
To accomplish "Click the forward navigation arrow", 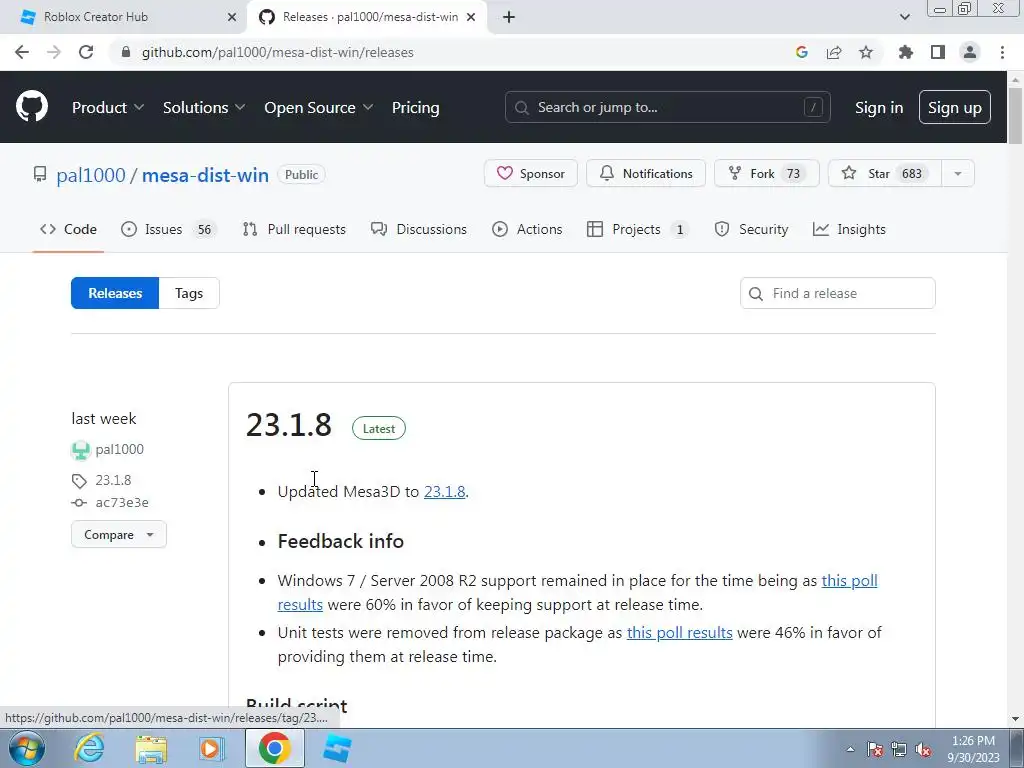I will (54, 52).
